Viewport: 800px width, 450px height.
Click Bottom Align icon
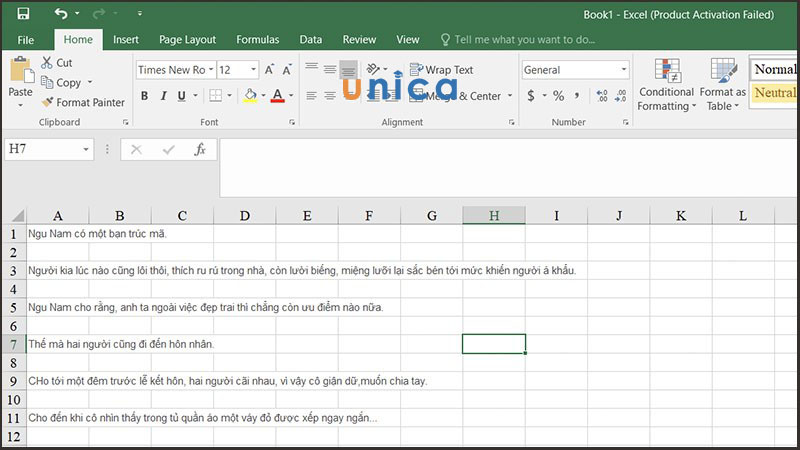click(348, 69)
